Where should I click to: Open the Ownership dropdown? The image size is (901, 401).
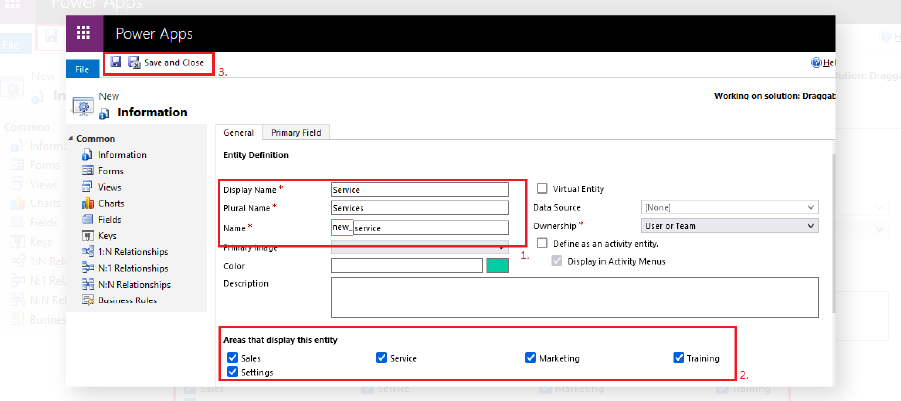(729, 226)
